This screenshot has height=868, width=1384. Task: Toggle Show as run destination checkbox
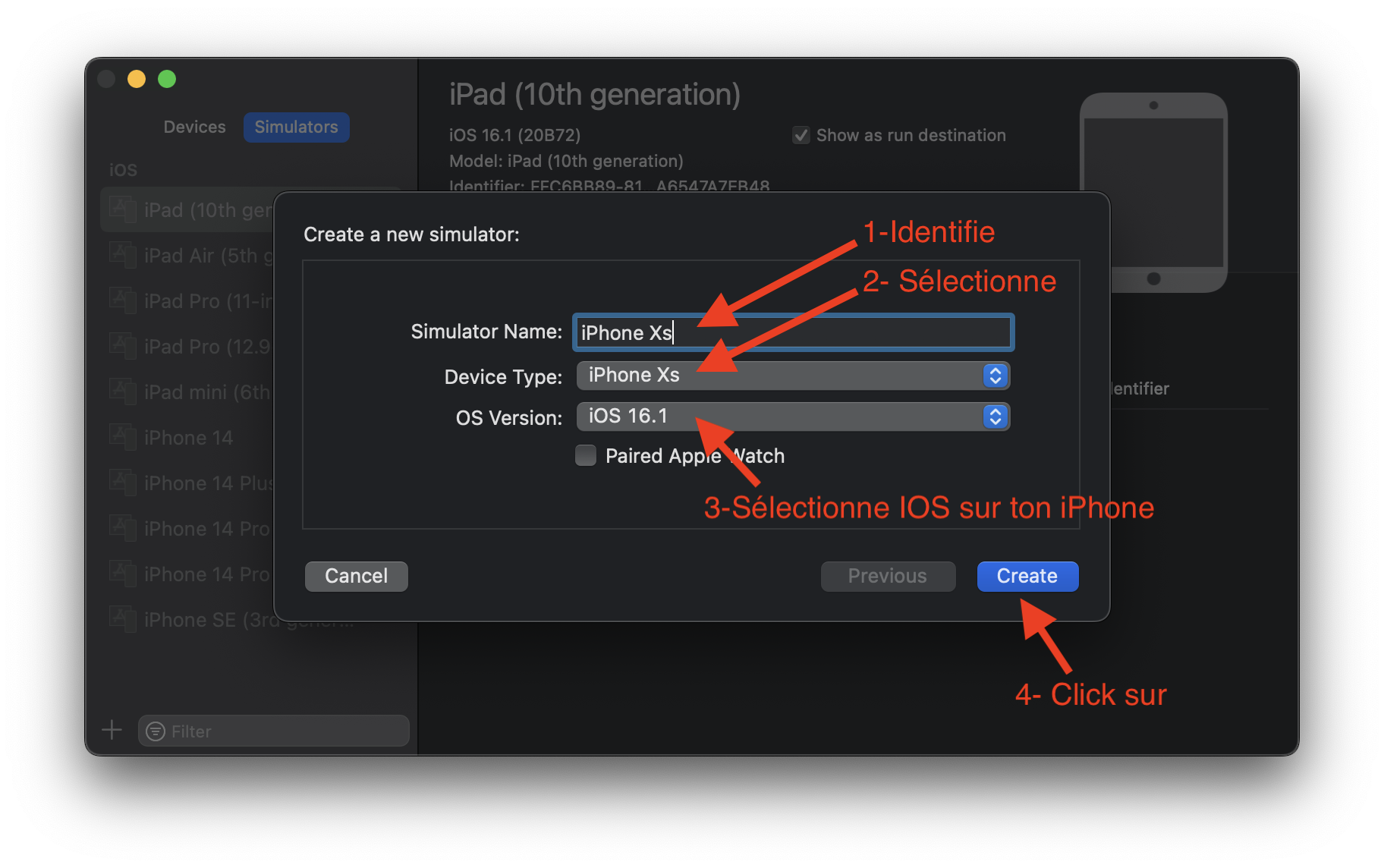(801, 136)
